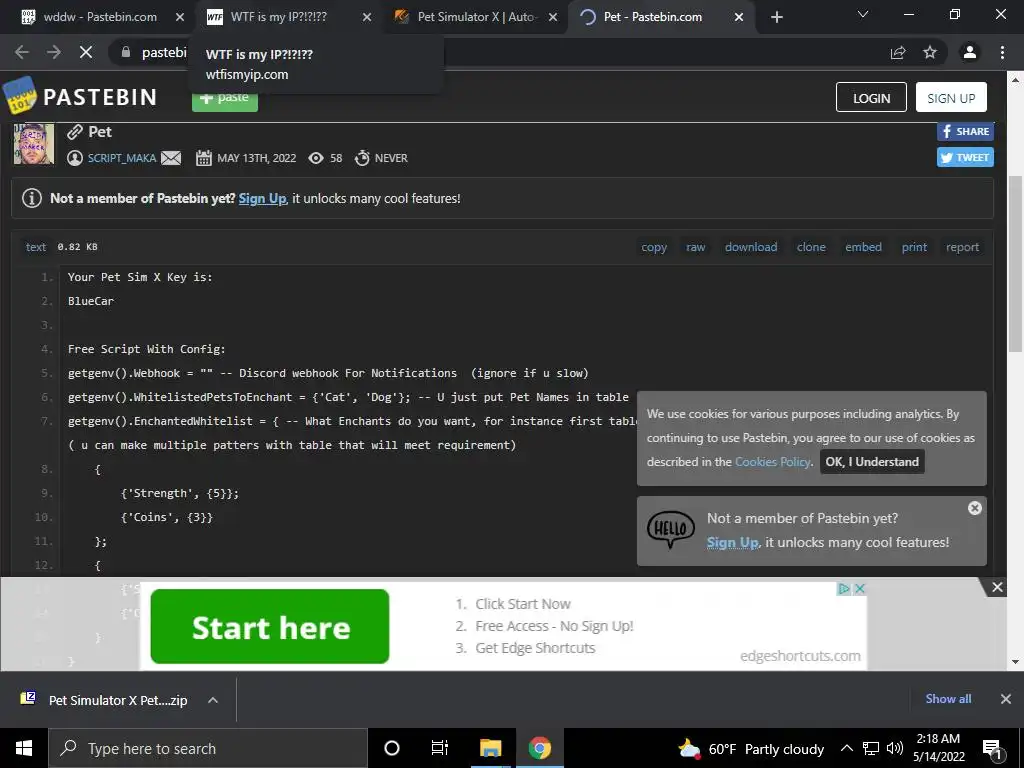Download the paste
This screenshot has width=1024, height=768.
[x=751, y=247]
